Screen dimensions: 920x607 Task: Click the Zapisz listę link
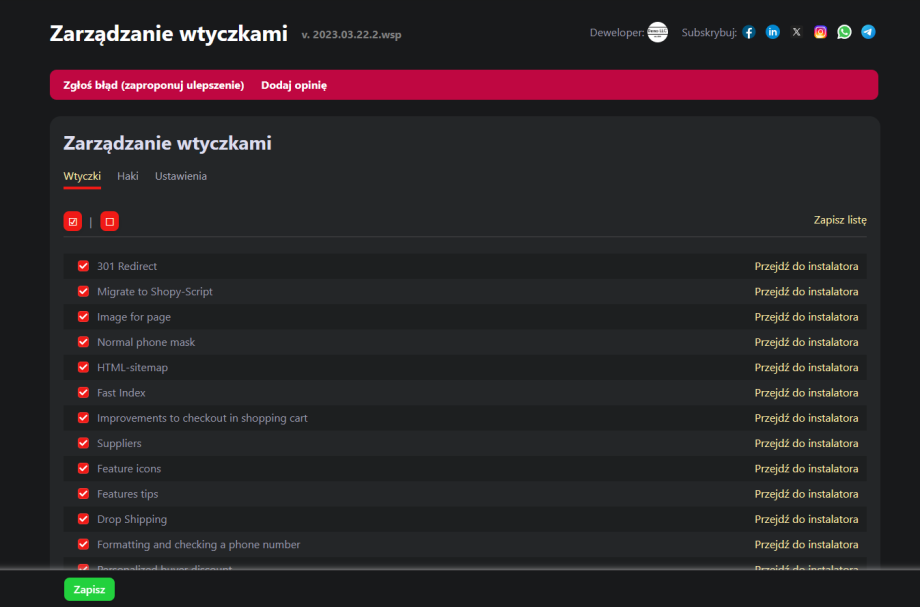coord(840,220)
